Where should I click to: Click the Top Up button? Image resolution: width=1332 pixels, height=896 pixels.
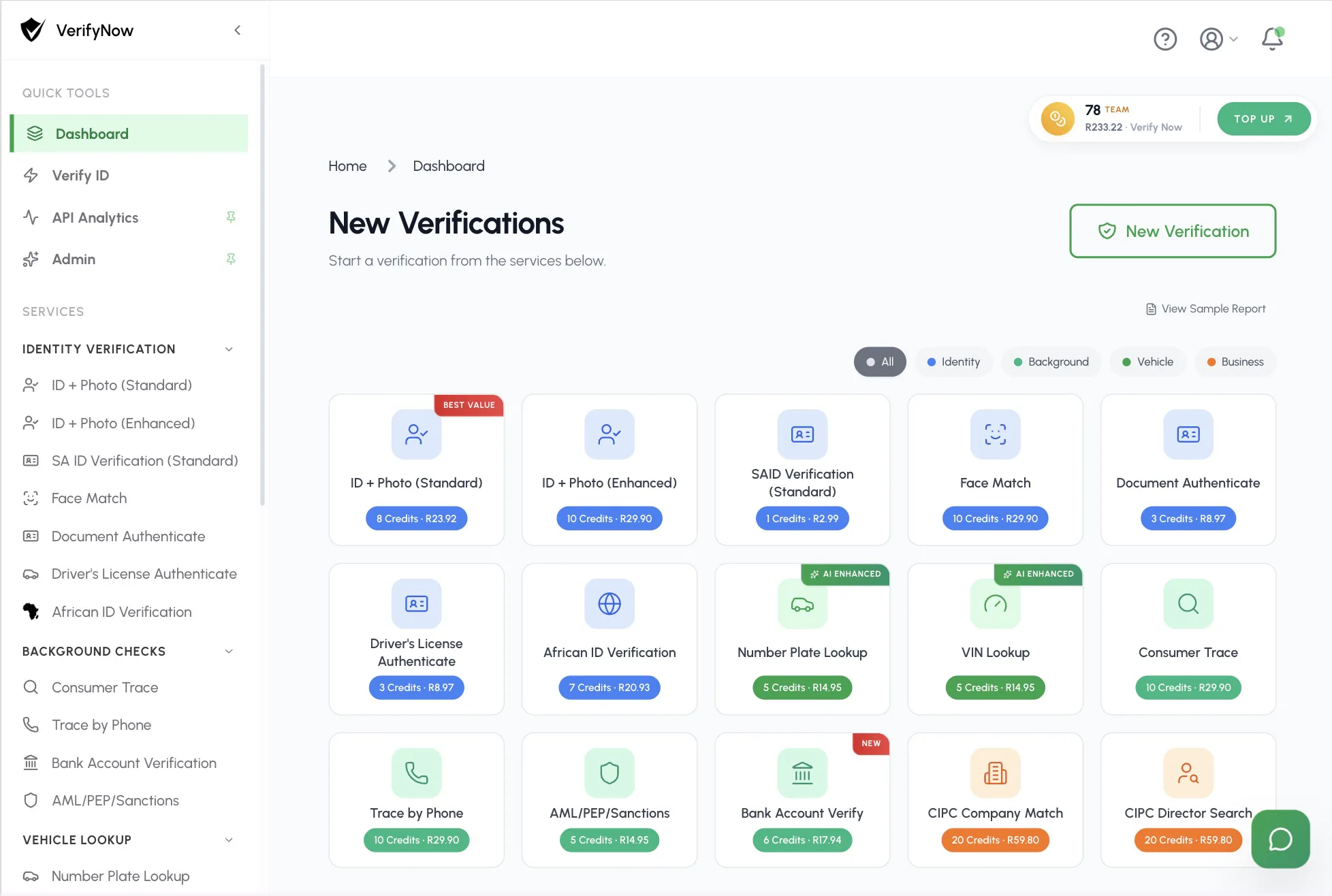coord(1263,118)
